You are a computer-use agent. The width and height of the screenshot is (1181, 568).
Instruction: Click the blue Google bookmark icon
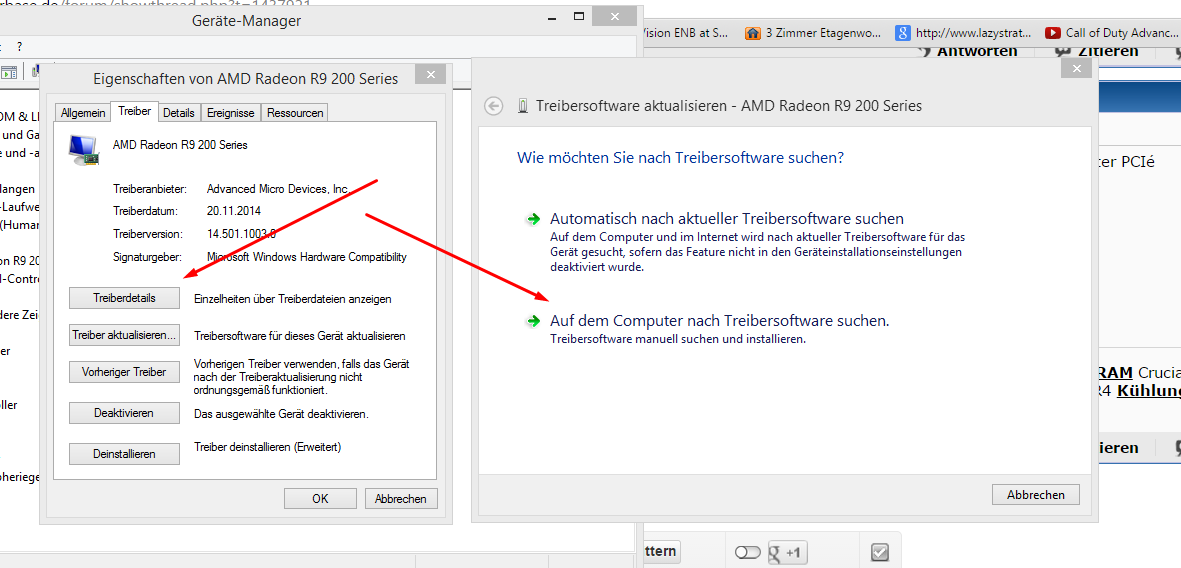coord(902,33)
